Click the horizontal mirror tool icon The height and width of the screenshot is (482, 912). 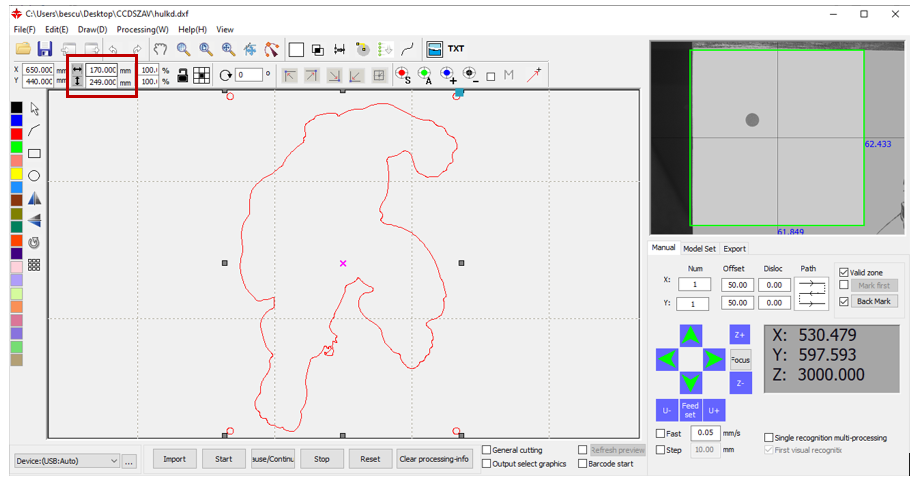34,198
